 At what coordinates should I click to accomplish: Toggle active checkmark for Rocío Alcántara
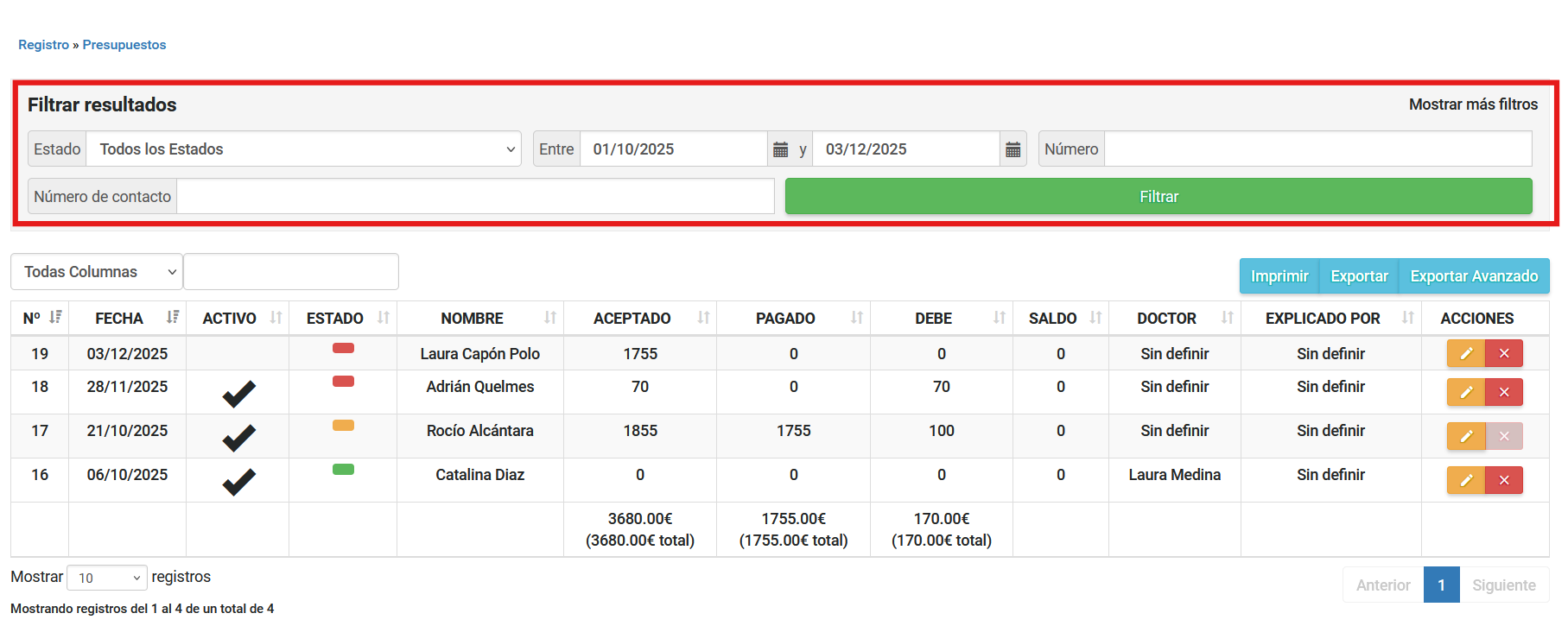[238, 437]
